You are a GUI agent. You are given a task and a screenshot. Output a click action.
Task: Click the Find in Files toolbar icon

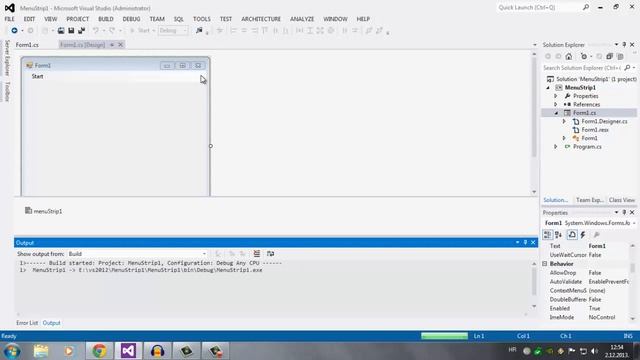(199, 31)
